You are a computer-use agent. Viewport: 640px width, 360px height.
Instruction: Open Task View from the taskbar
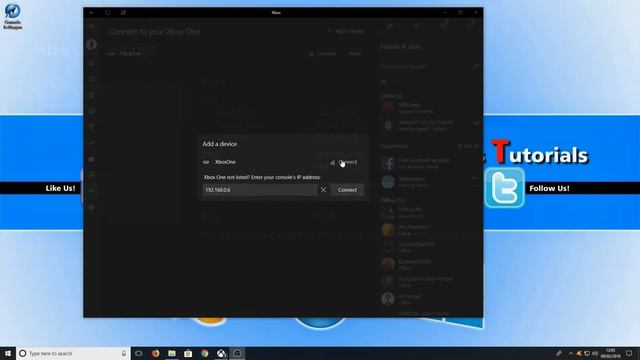(139, 353)
